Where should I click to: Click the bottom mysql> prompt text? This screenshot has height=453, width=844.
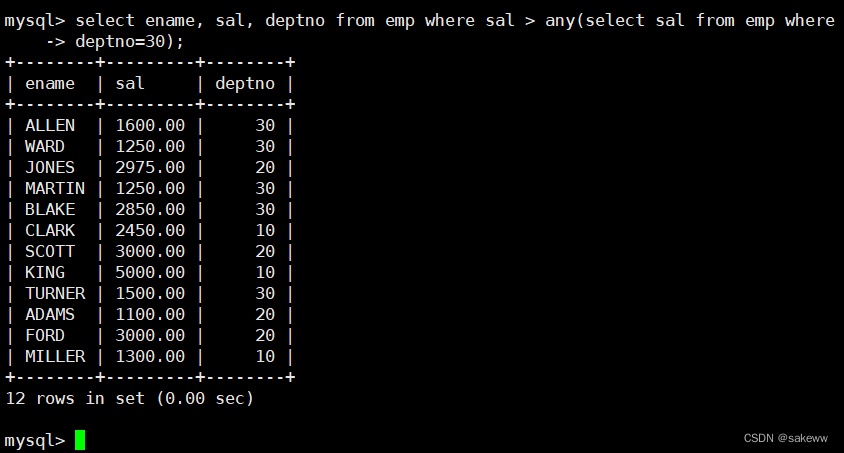[x=35, y=440]
